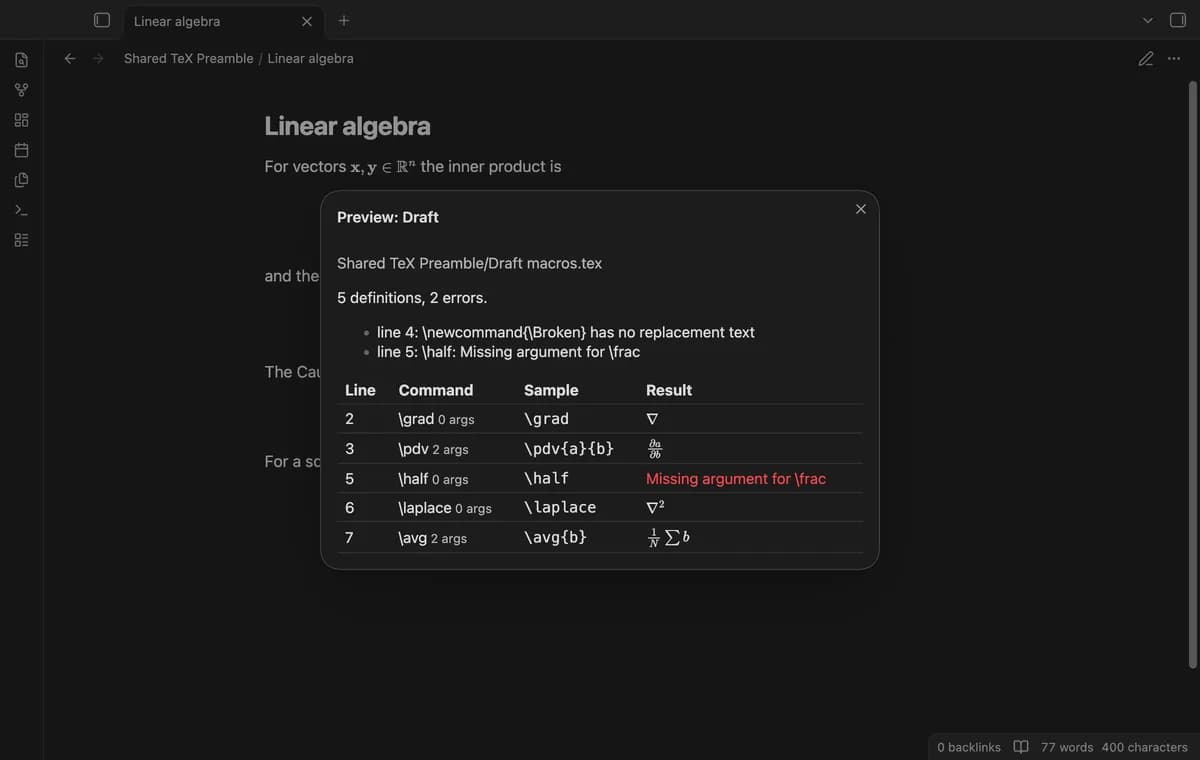This screenshot has width=1200, height=760.
Task: Open the command palette terminal icon
Action: click(x=21, y=211)
